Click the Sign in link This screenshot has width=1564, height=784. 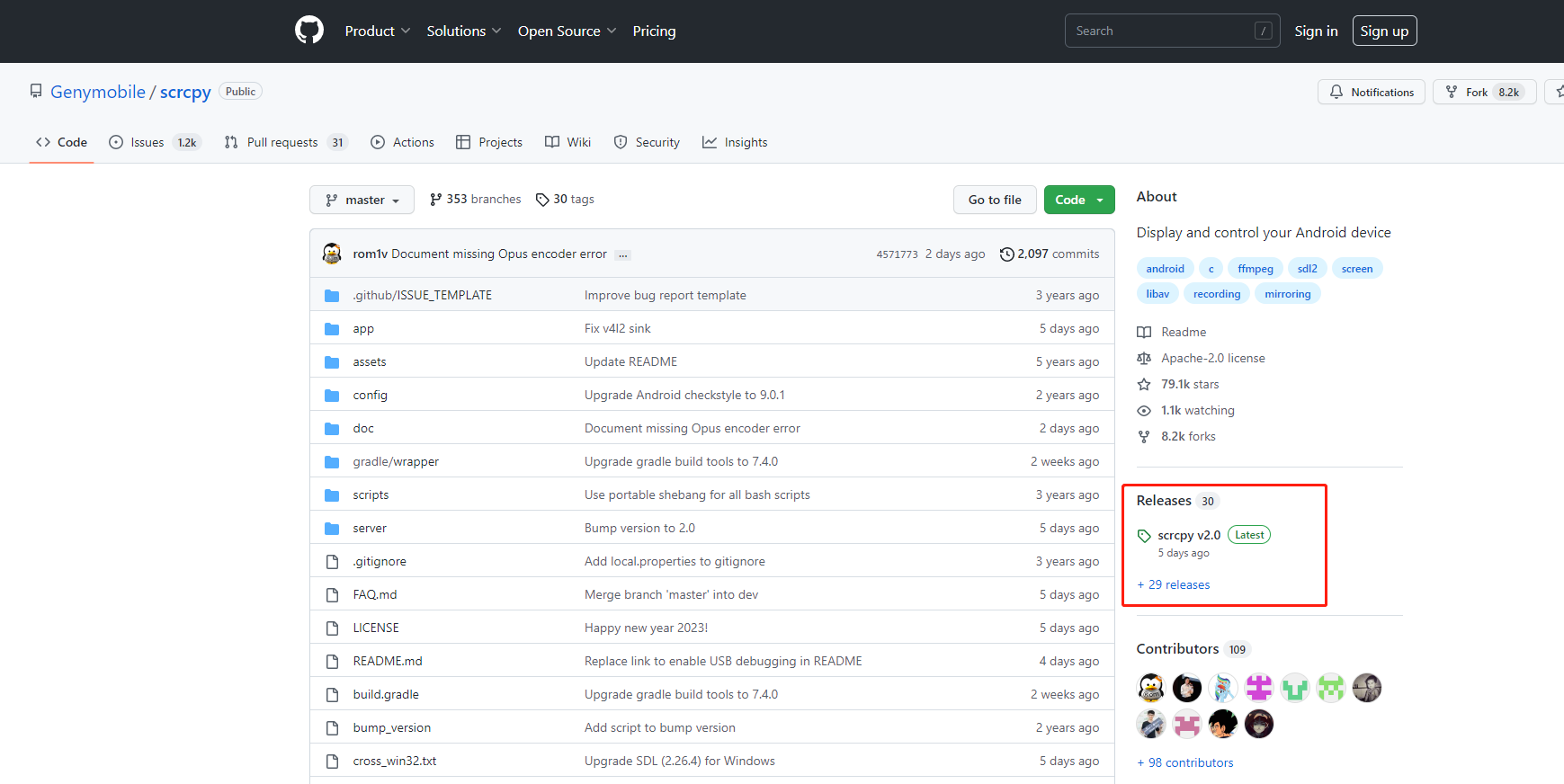point(1316,31)
